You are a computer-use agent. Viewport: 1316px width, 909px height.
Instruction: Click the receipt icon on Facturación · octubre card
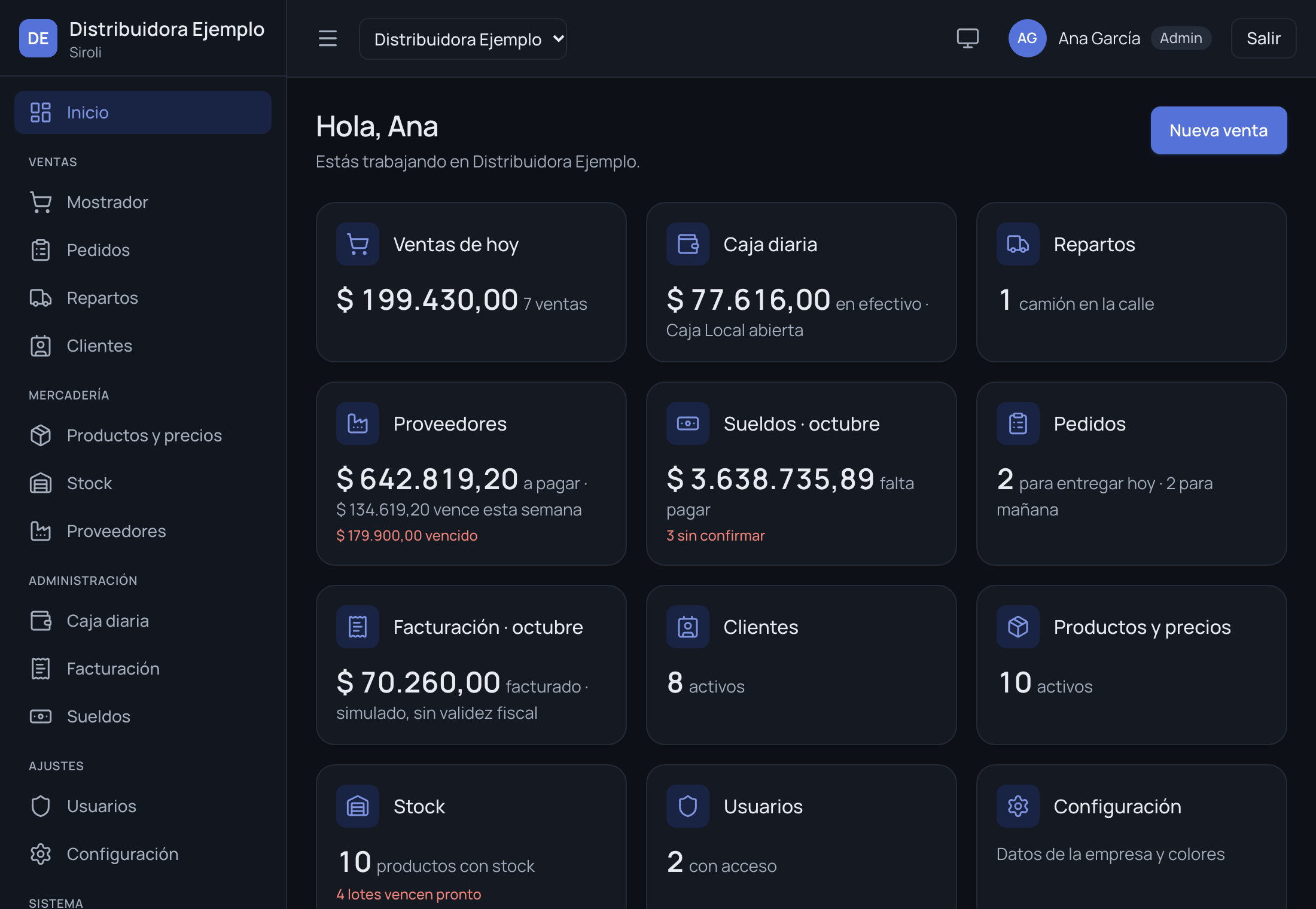tap(358, 627)
